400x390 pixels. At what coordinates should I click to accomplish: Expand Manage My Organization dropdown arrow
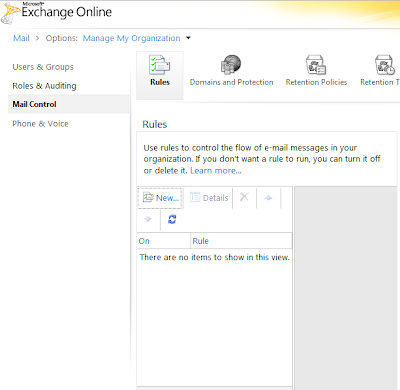(x=188, y=38)
